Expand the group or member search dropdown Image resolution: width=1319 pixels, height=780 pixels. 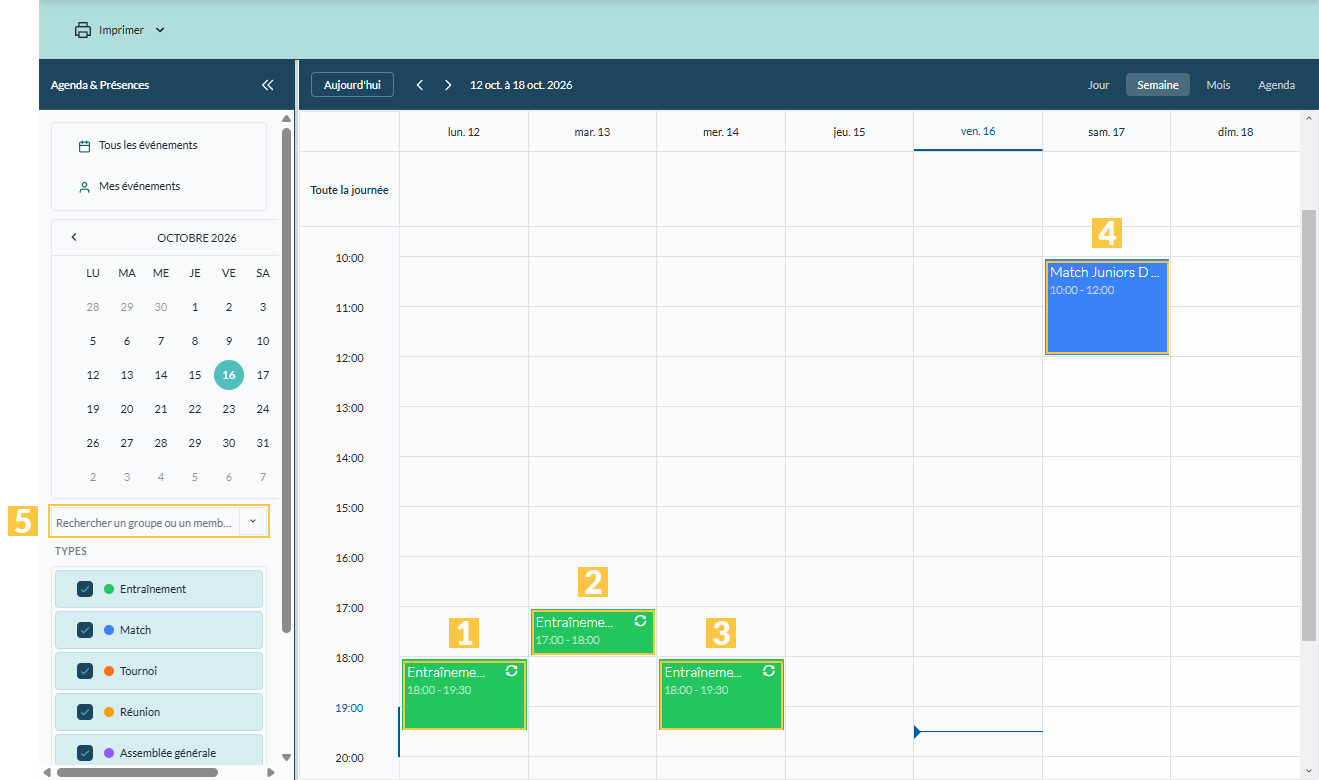(x=253, y=521)
